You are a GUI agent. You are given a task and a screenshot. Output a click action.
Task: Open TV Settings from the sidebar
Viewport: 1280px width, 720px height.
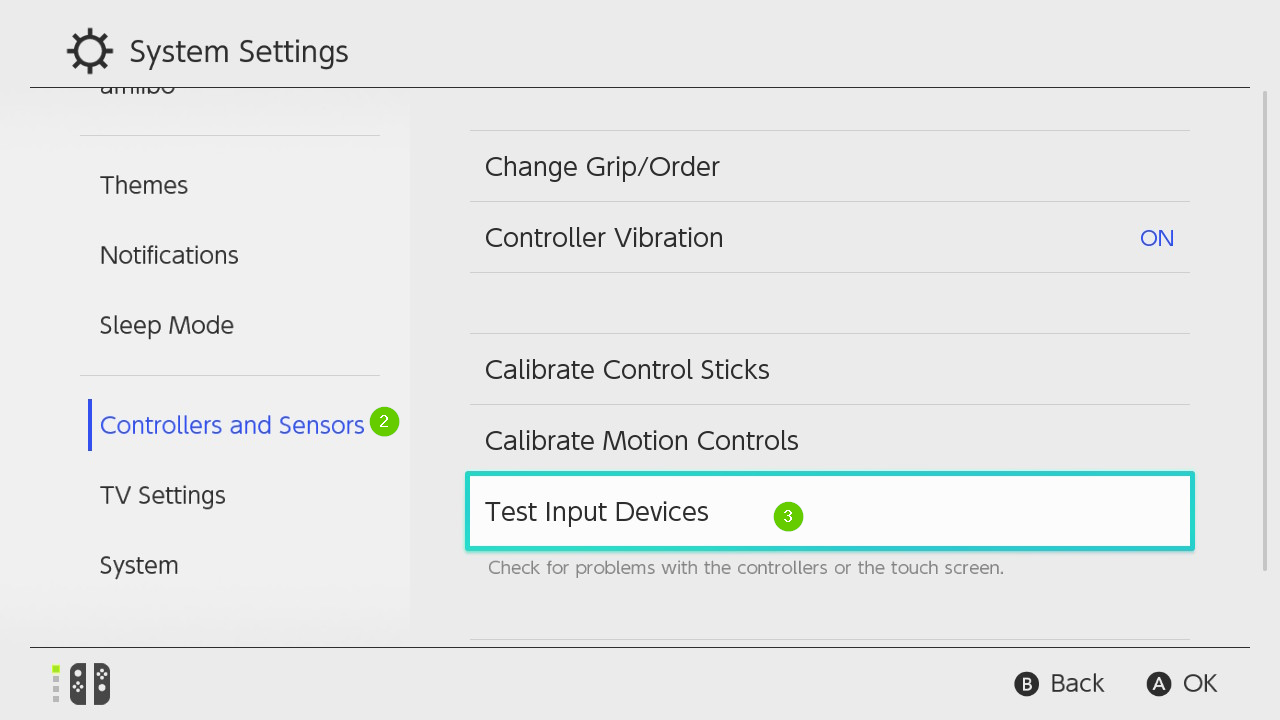tap(162, 495)
